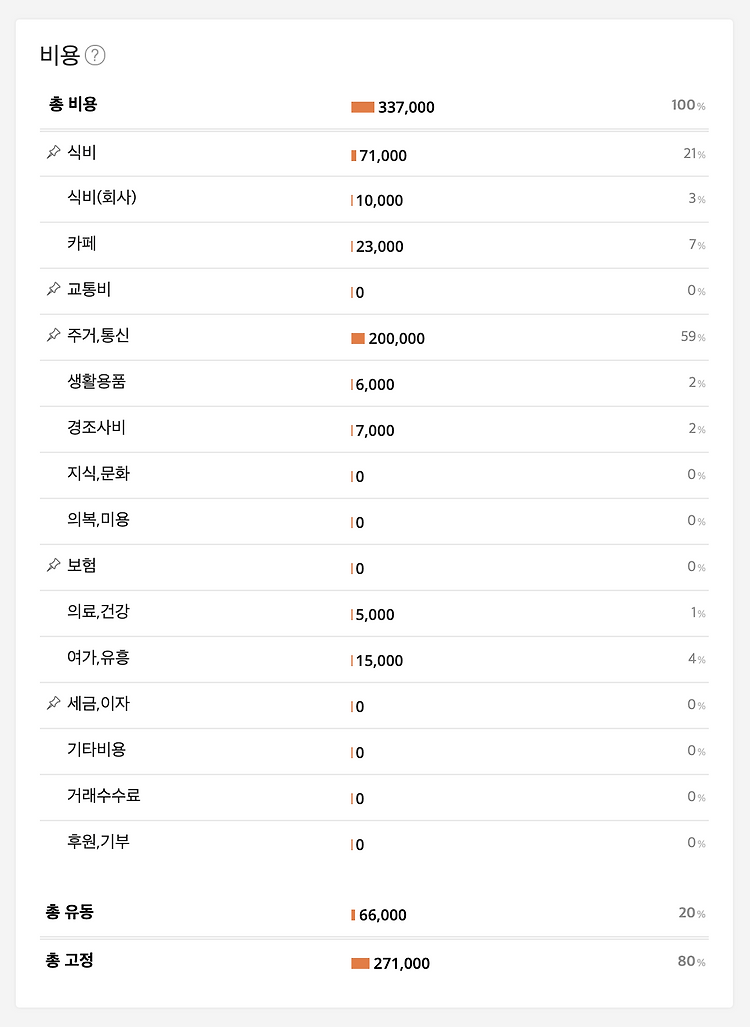The width and height of the screenshot is (750, 1027).
Task: Click the 총 유동 label
Action: point(69,911)
